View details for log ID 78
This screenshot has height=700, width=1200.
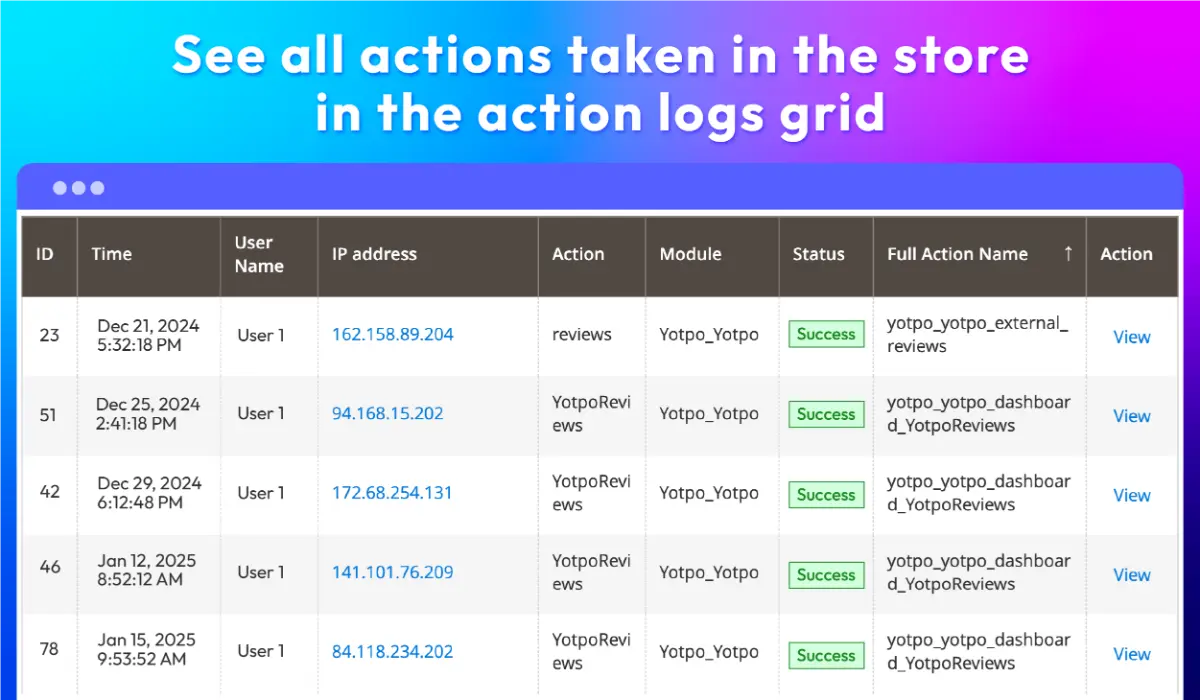1131,654
